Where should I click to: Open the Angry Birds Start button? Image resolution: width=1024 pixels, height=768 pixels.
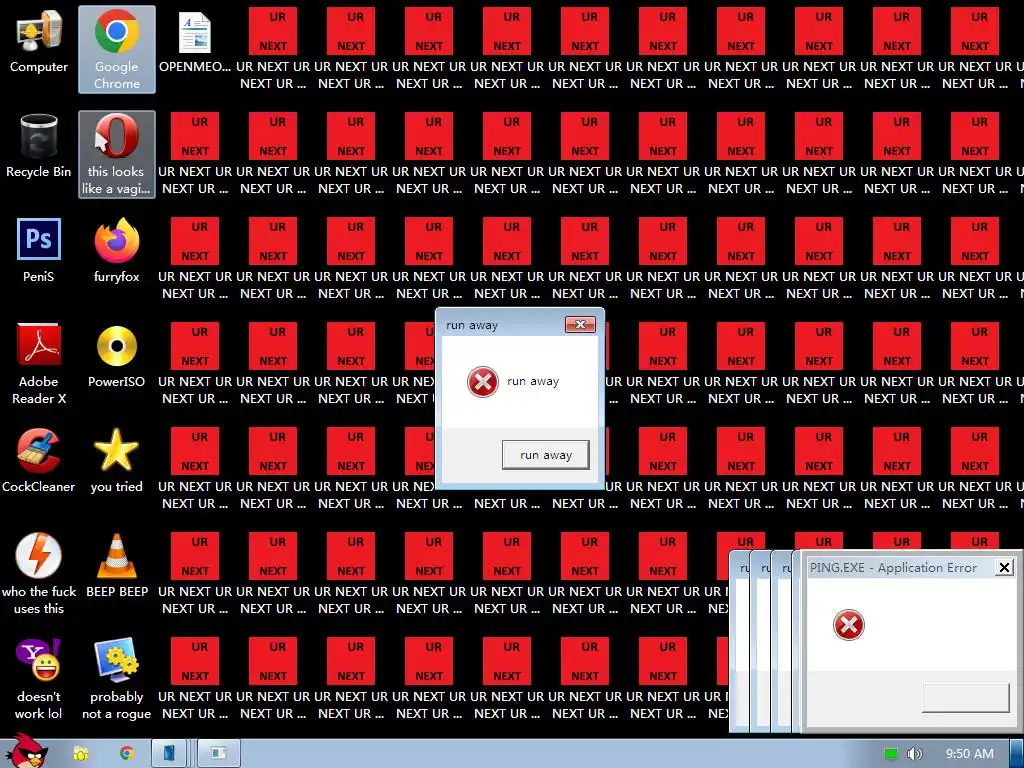(x=25, y=750)
